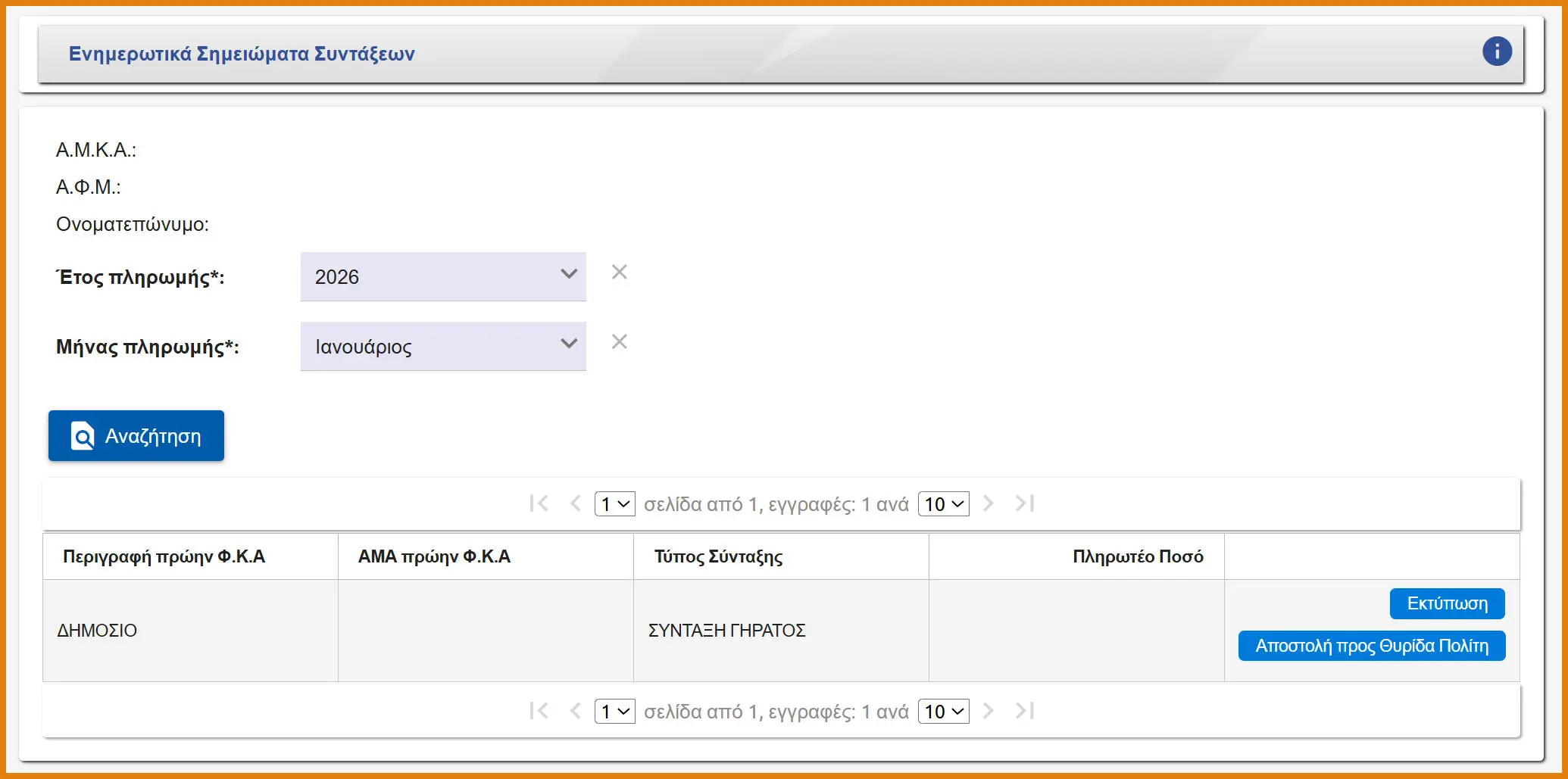Sort by Πληρωτέο Ποσό column header

(1138, 556)
